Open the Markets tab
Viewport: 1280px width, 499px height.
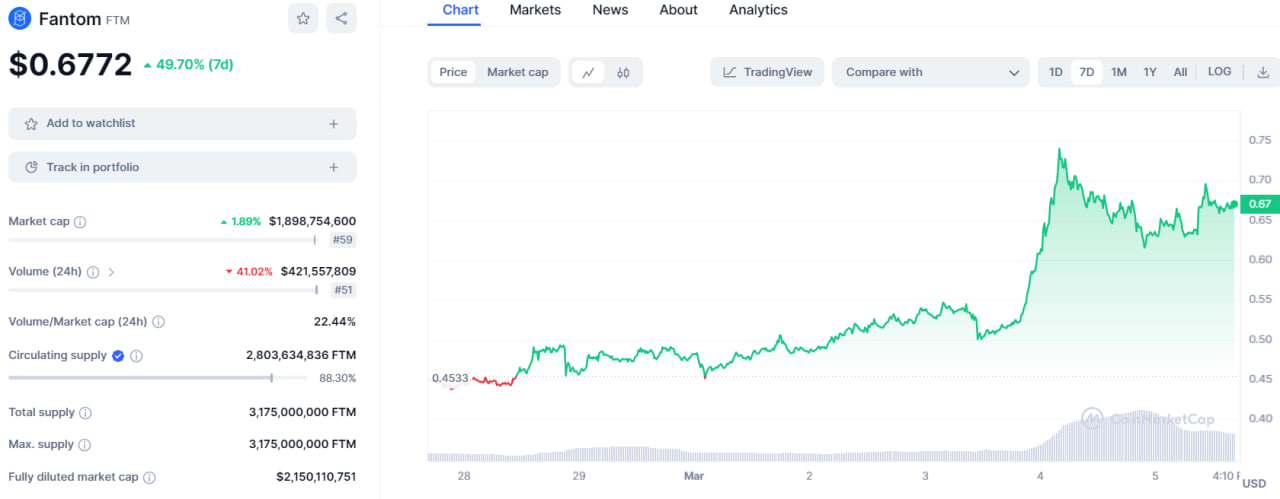[535, 10]
